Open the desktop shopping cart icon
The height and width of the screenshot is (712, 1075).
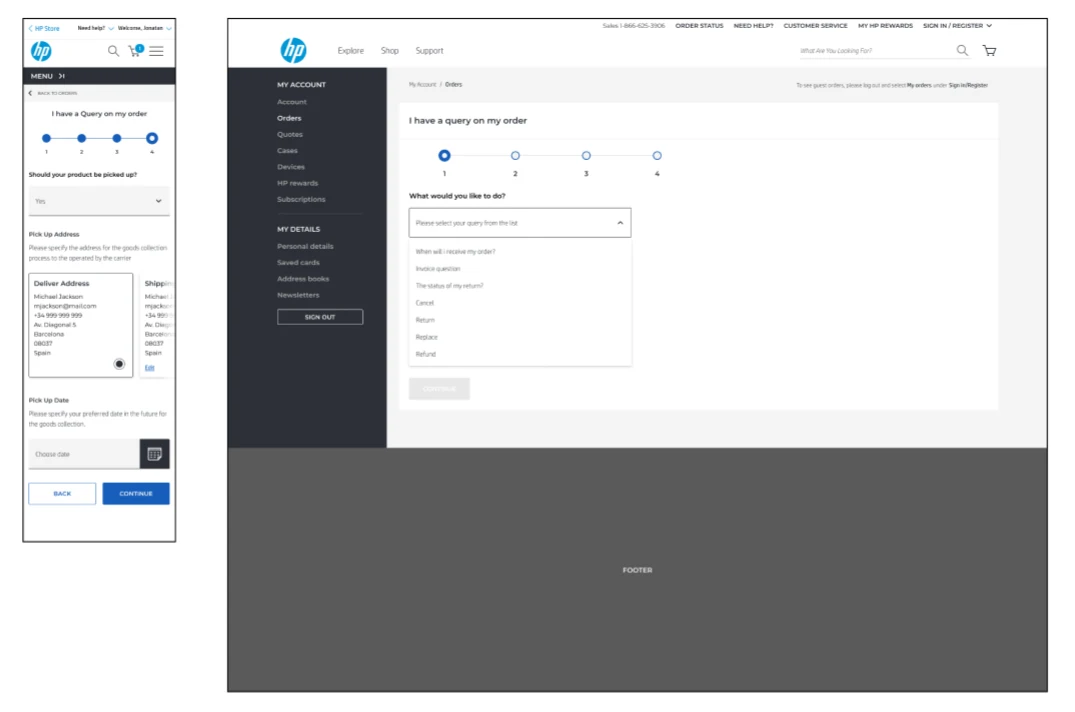989,51
